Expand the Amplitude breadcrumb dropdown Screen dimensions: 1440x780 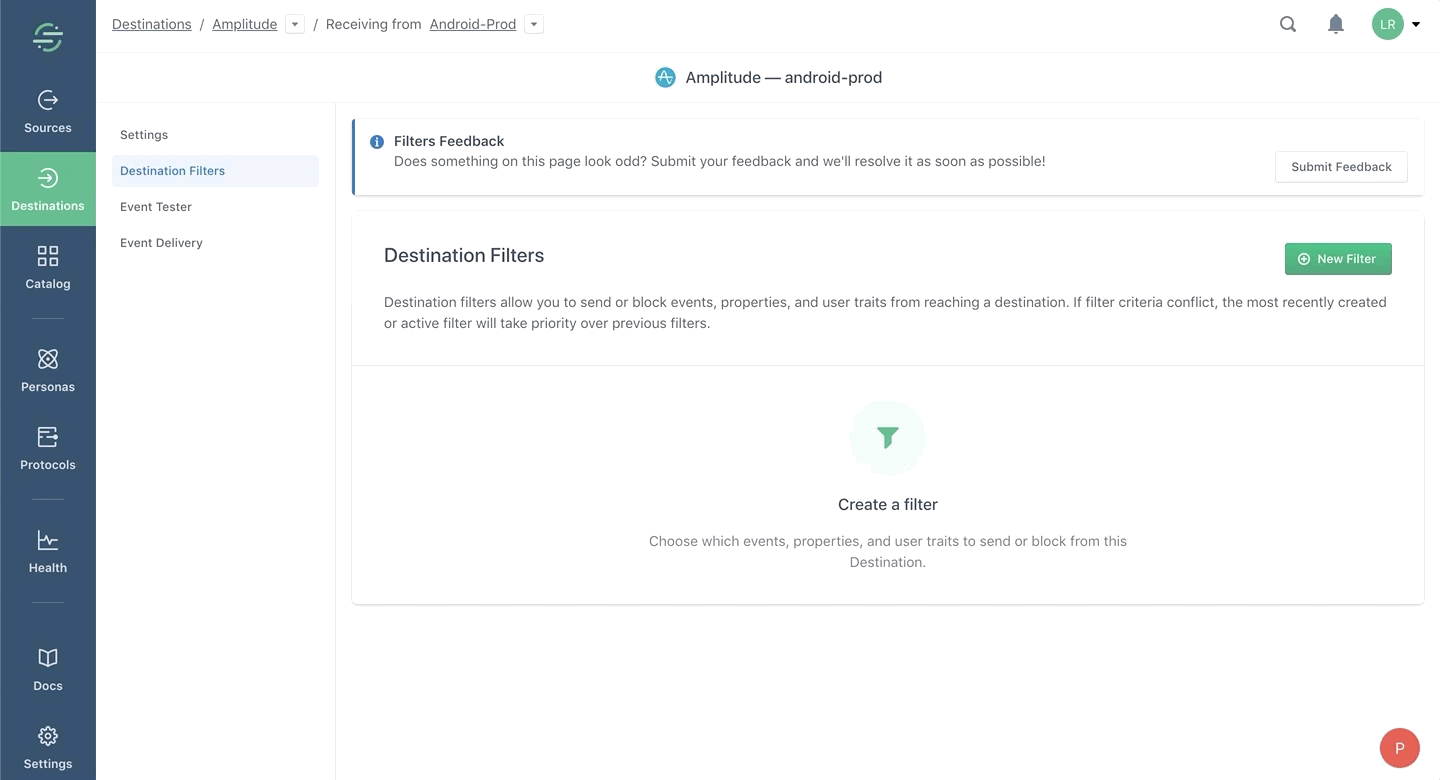pyautogui.click(x=295, y=25)
